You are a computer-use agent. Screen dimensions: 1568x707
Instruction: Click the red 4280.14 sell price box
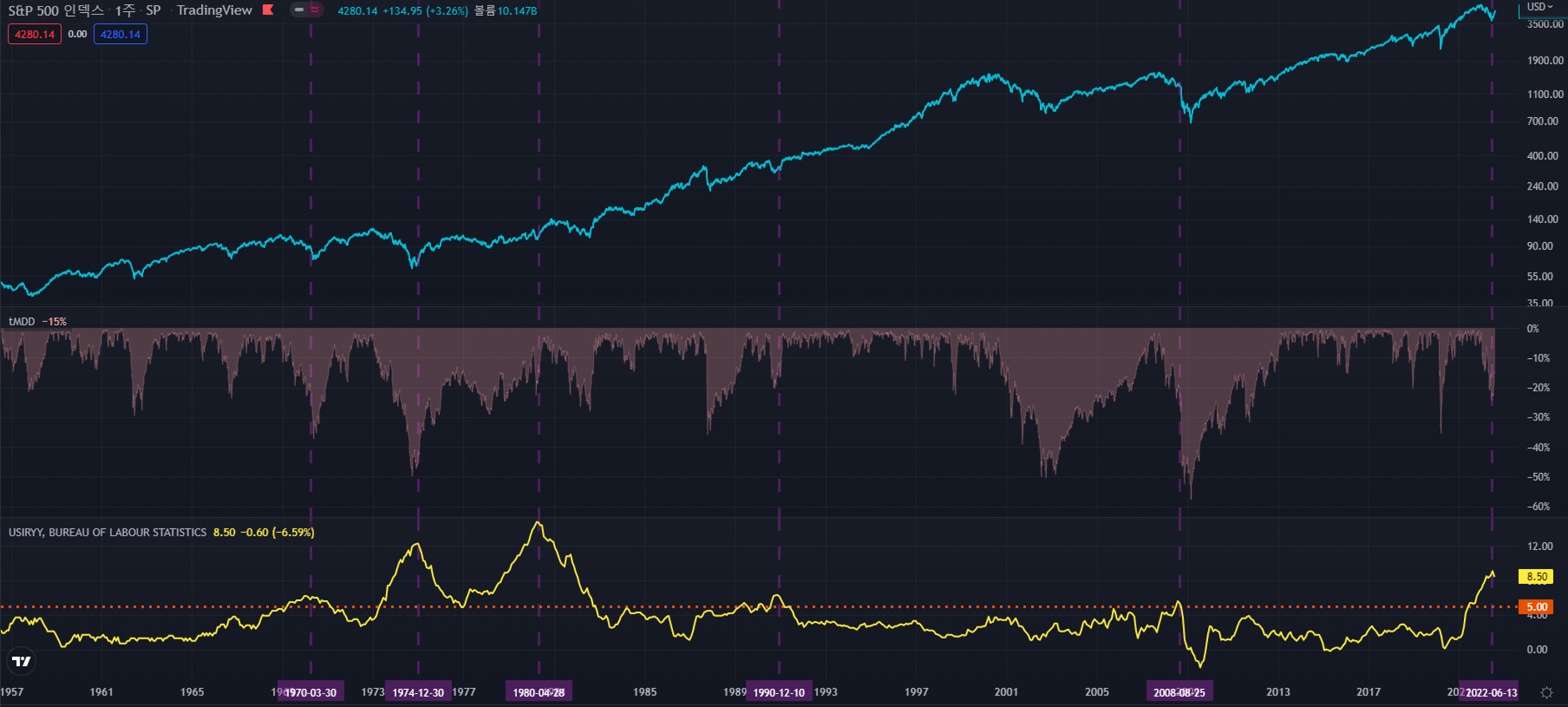point(35,34)
